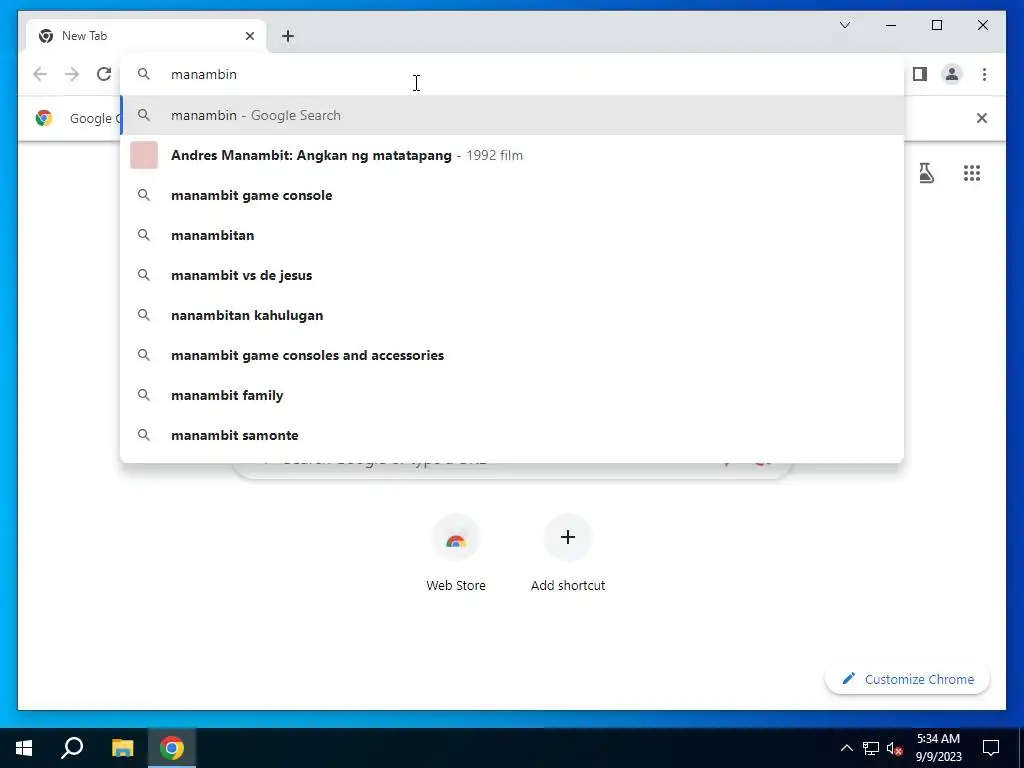Pick the manambit family suggestion
1024x768 pixels.
click(x=513, y=395)
